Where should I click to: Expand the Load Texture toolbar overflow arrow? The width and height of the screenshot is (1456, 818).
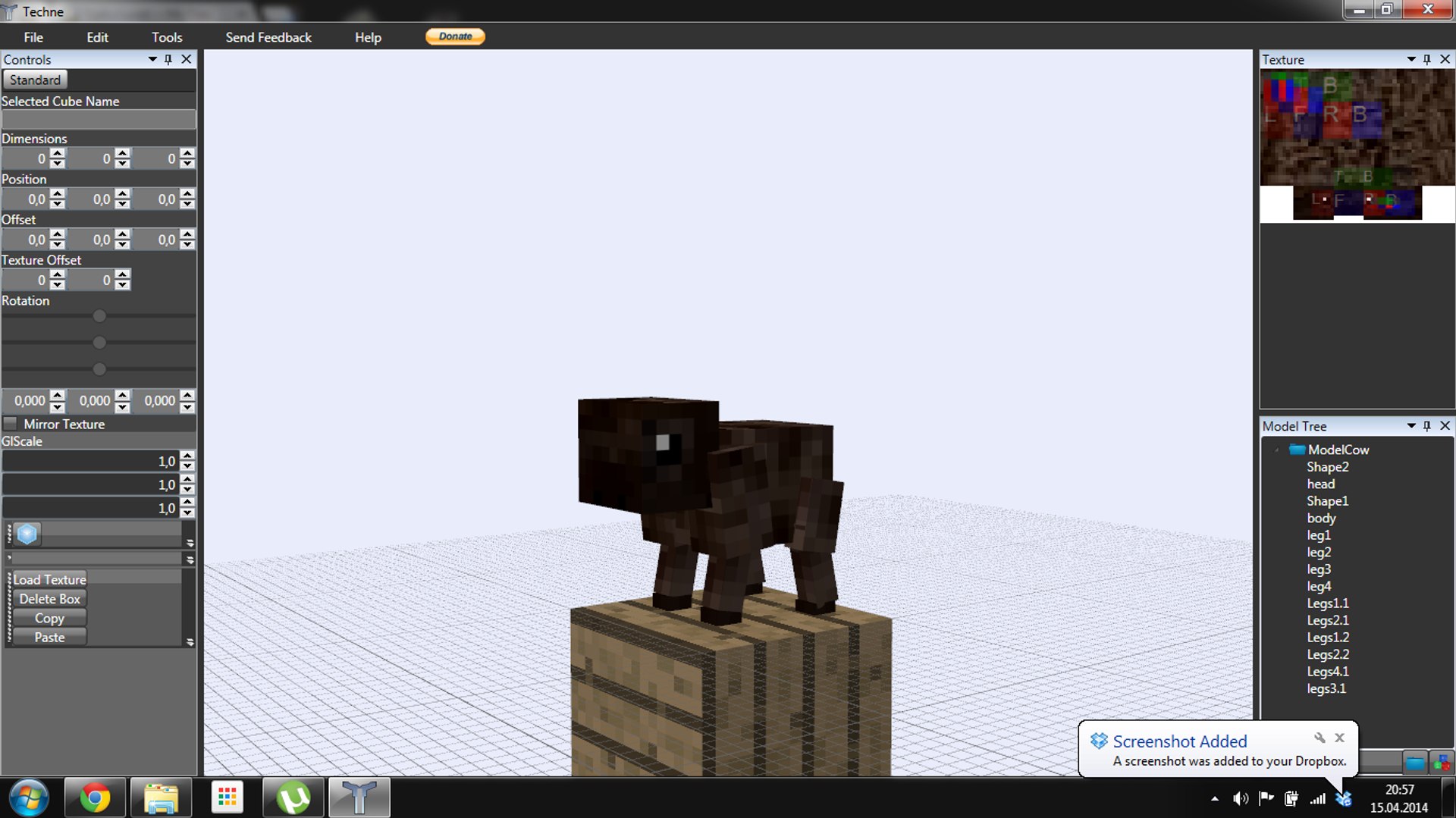(x=190, y=641)
